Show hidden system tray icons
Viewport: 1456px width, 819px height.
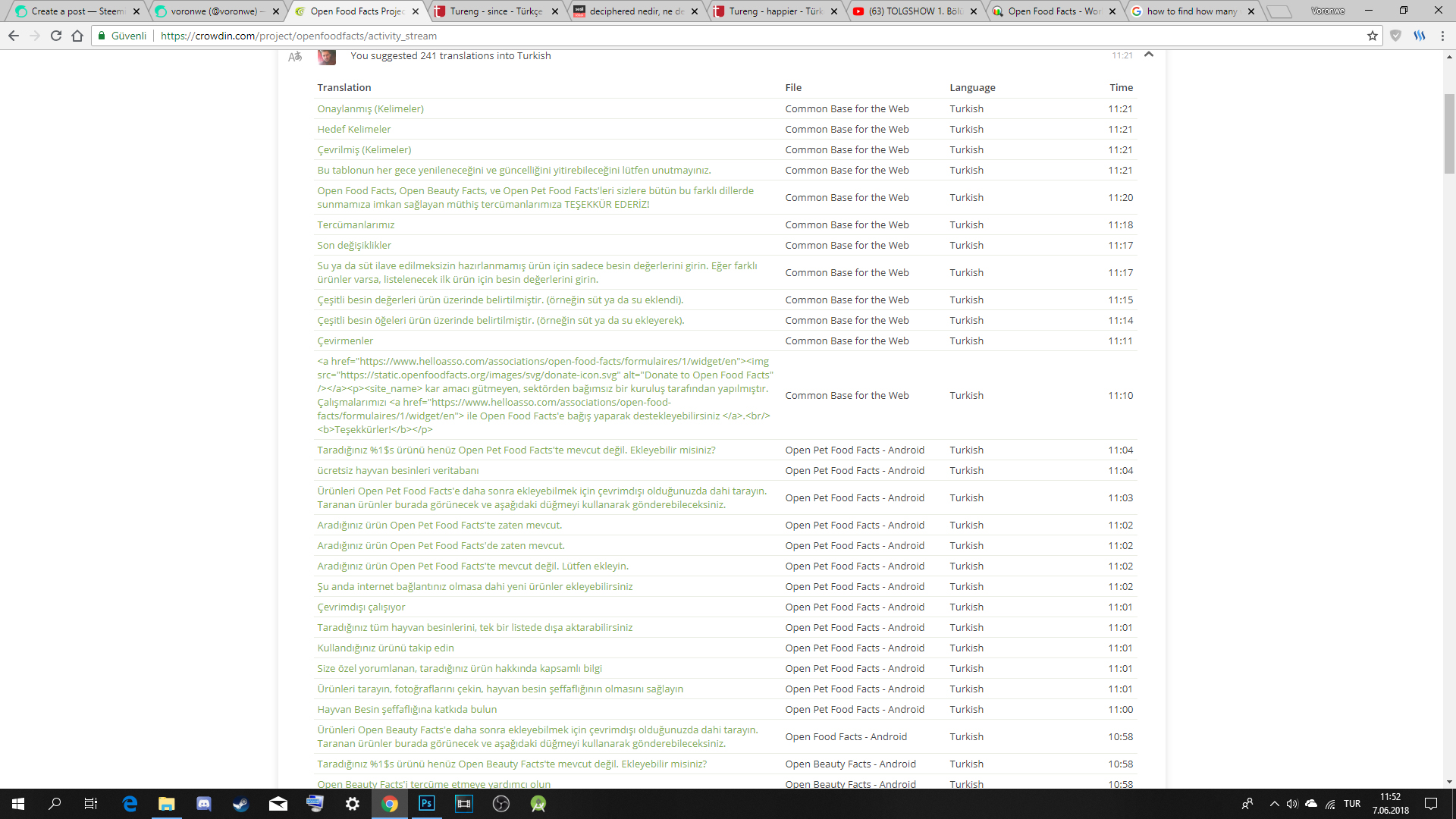(x=1274, y=804)
